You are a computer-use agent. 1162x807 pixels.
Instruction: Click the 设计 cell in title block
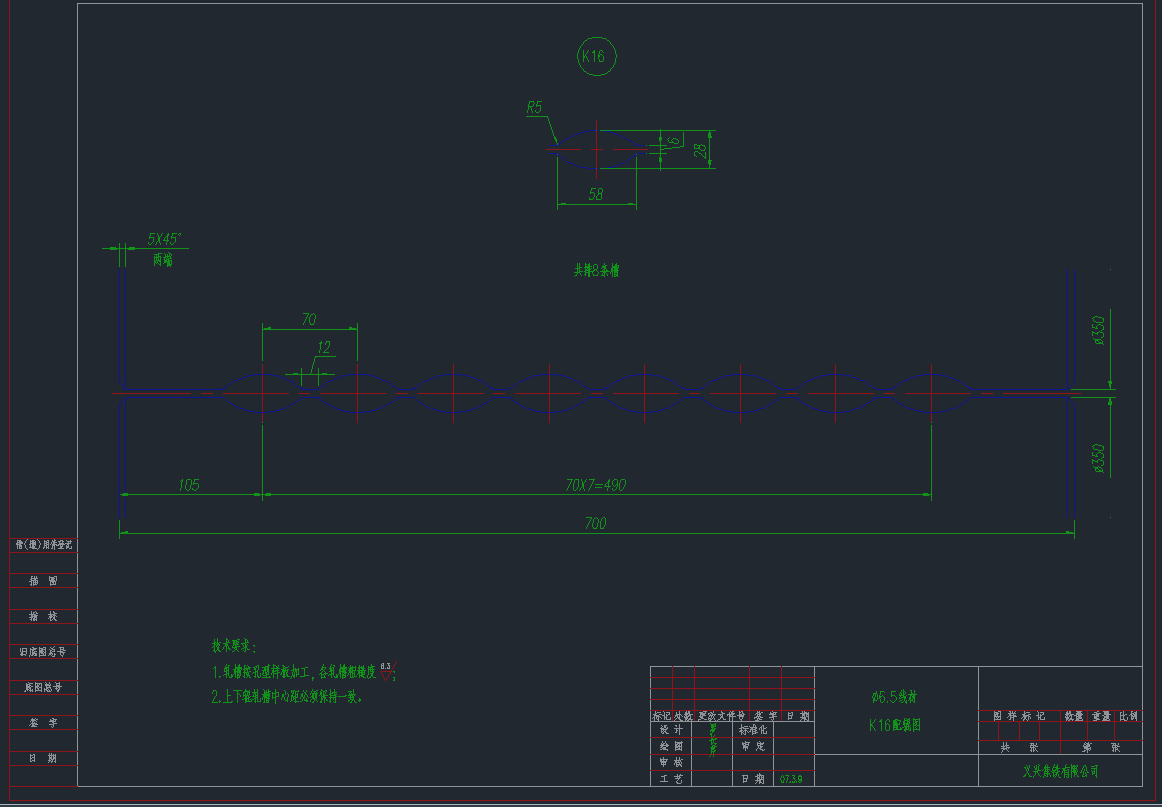[x=671, y=730]
